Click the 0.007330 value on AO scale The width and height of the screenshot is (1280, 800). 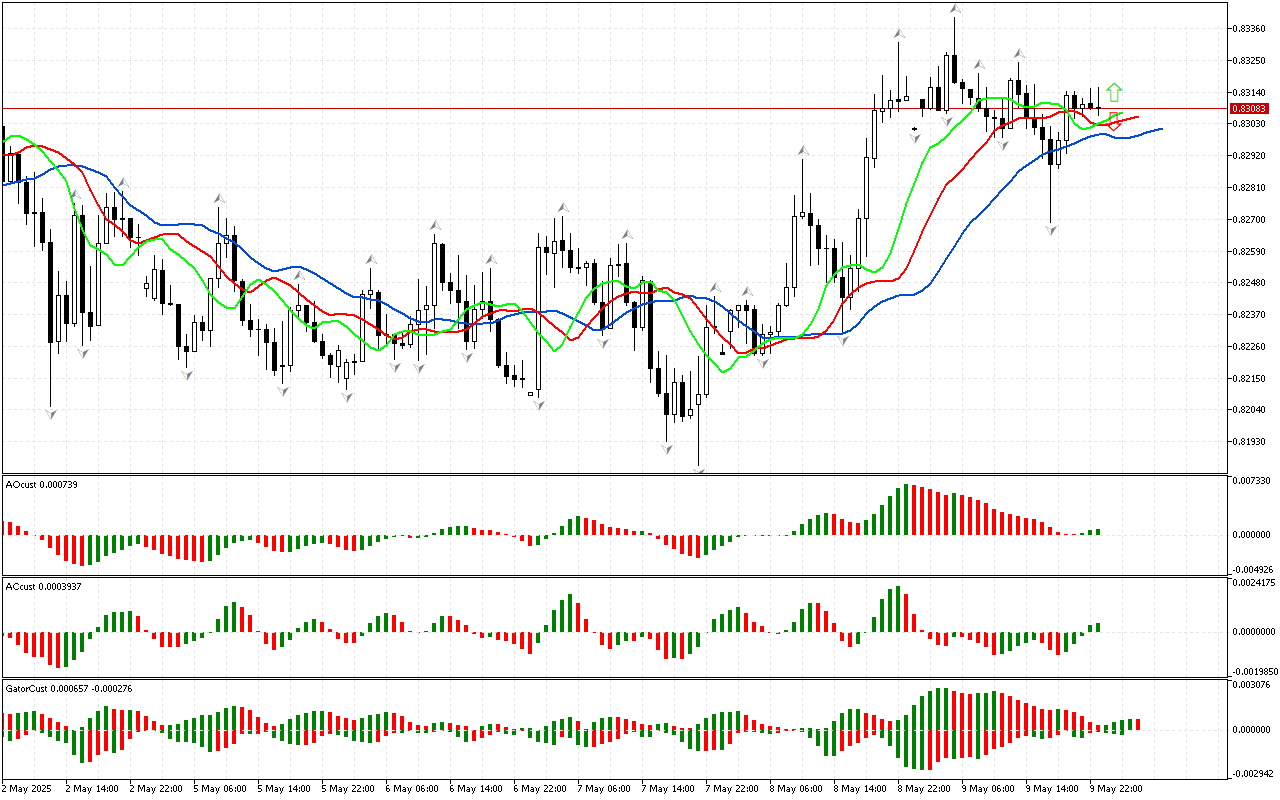click(1253, 482)
